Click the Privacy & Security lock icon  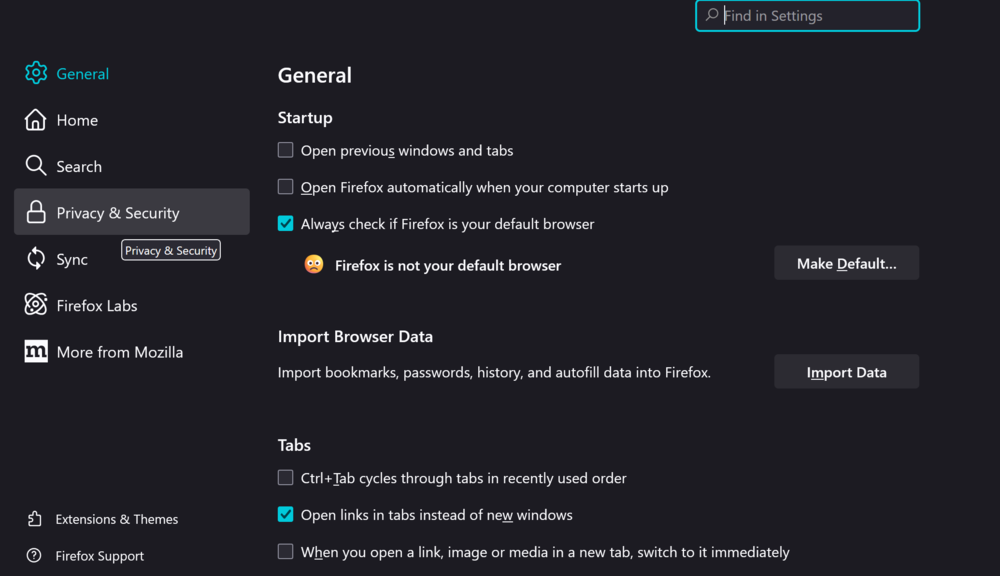pyautogui.click(x=36, y=212)
